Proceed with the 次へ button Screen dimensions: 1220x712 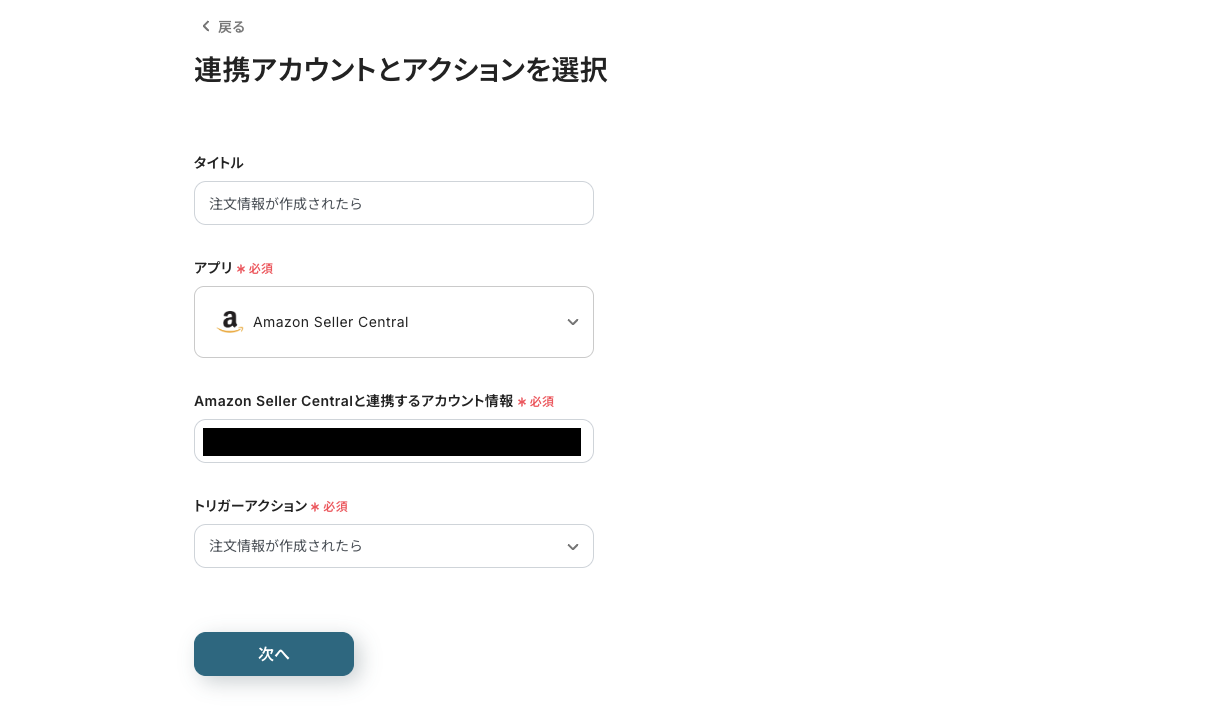(x=274, y=654)
